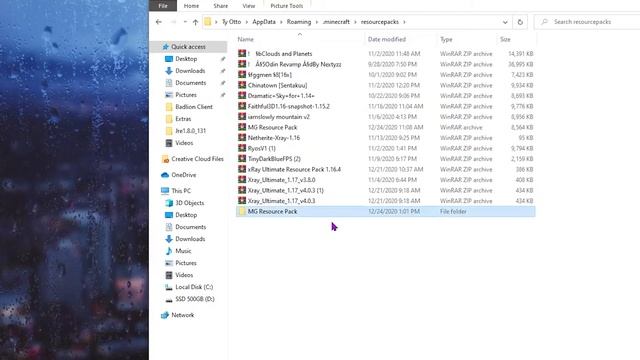Open Documents under Quick access

coord(191,83)
